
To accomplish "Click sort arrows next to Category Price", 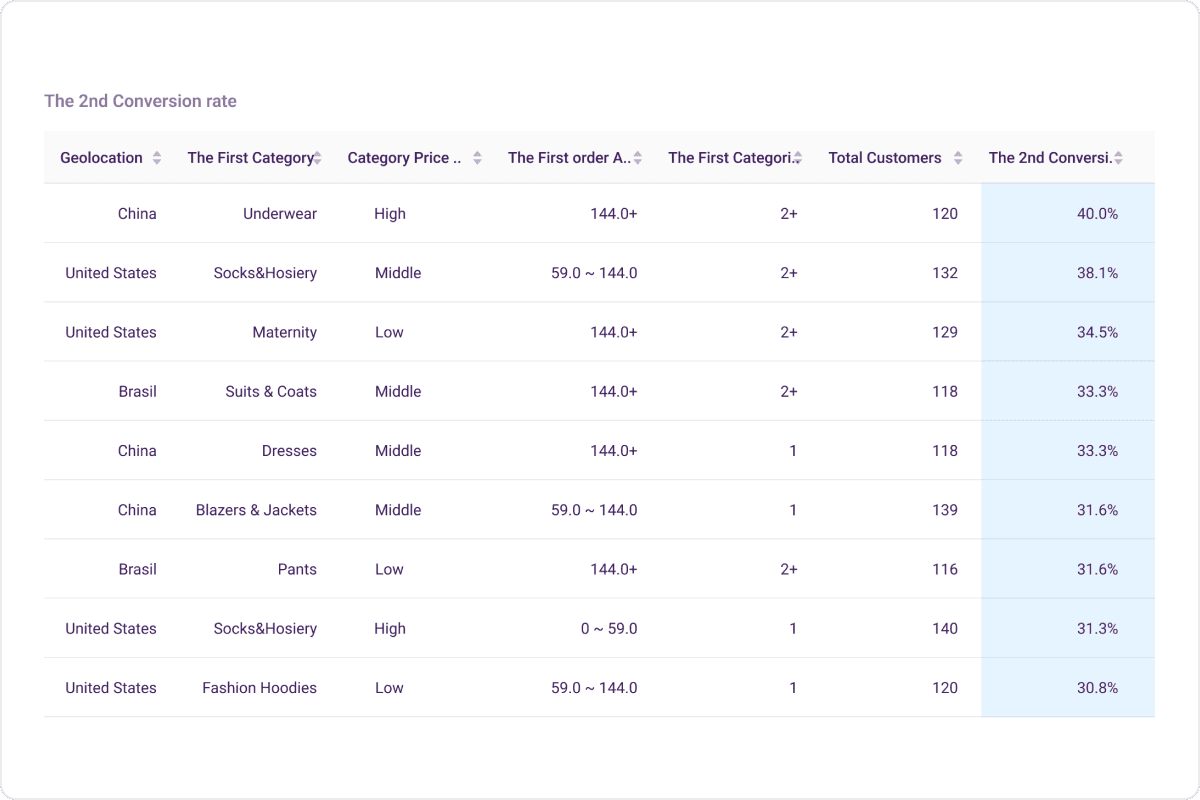I will [477, 158].
